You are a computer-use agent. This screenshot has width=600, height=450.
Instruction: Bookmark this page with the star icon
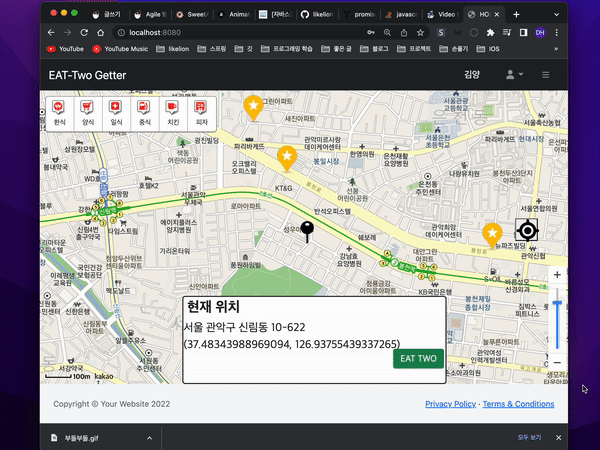[x=420, y=33]
